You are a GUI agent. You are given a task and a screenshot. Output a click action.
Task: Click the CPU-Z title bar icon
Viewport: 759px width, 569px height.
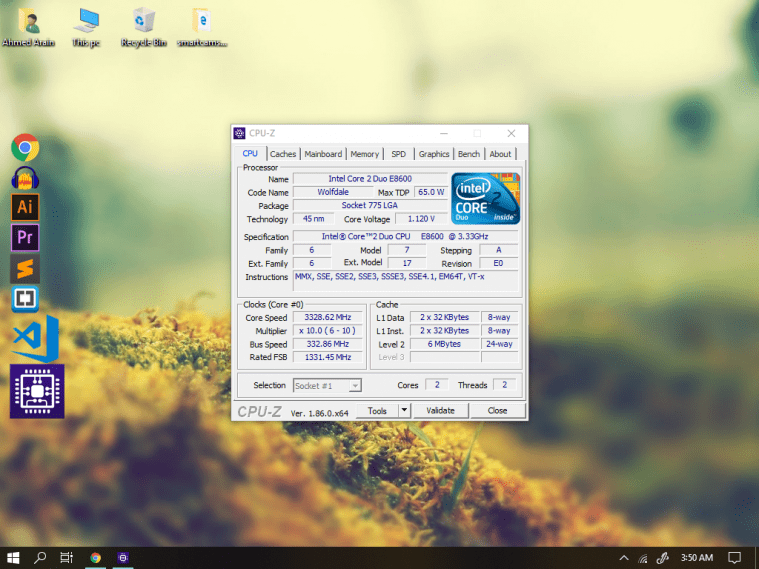[240, 133]
